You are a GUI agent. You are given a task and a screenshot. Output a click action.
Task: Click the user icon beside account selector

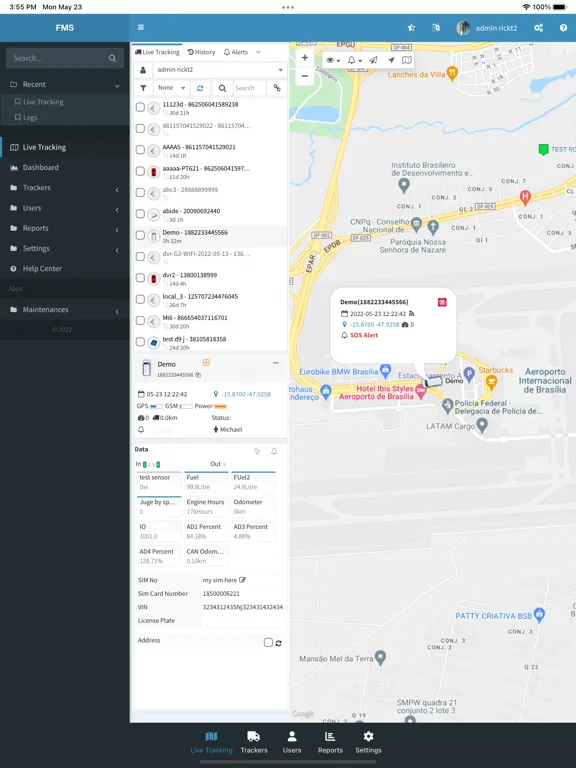coord(143,70)
